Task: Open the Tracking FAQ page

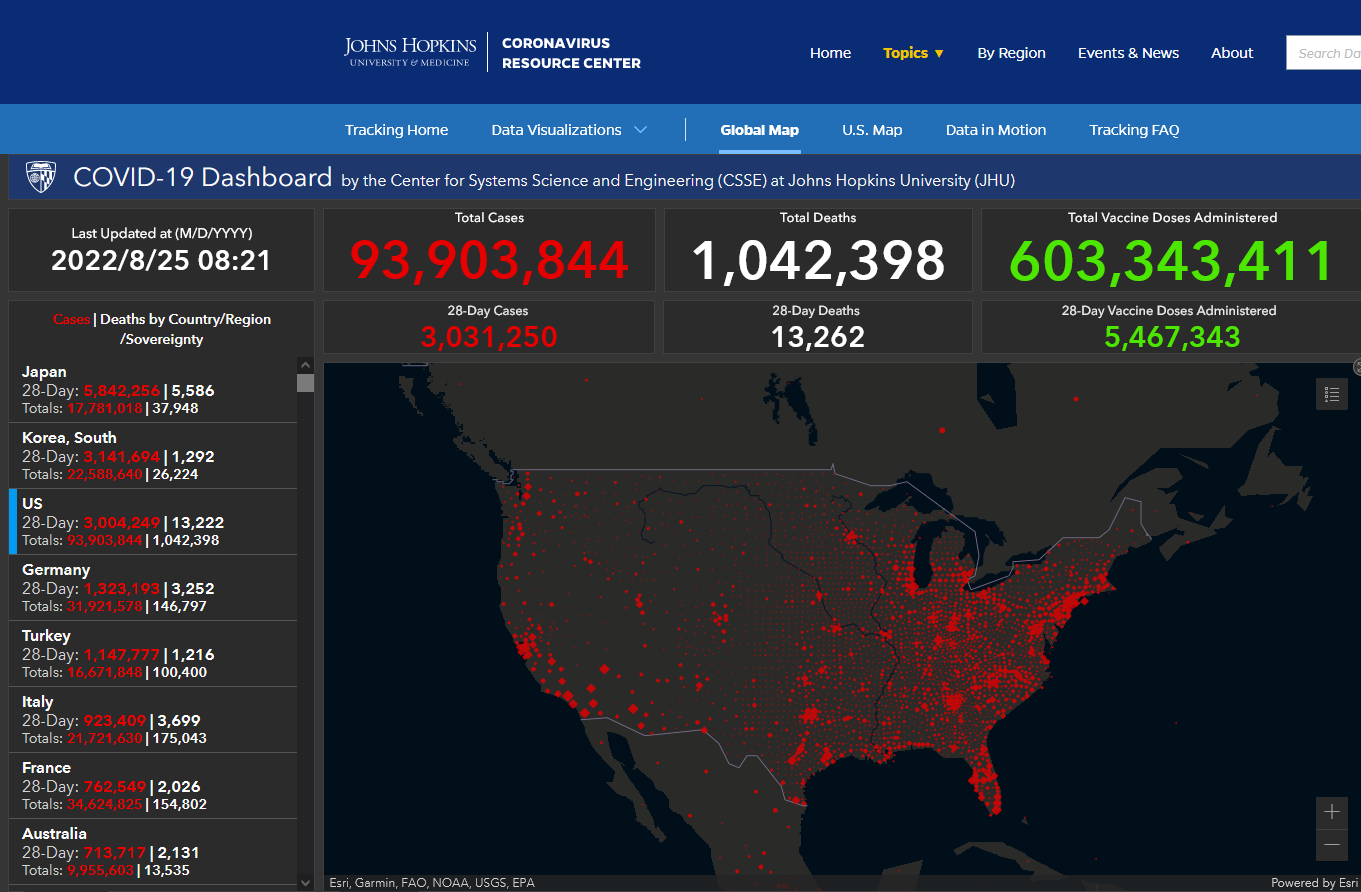Action: (x=1134, y=130)
